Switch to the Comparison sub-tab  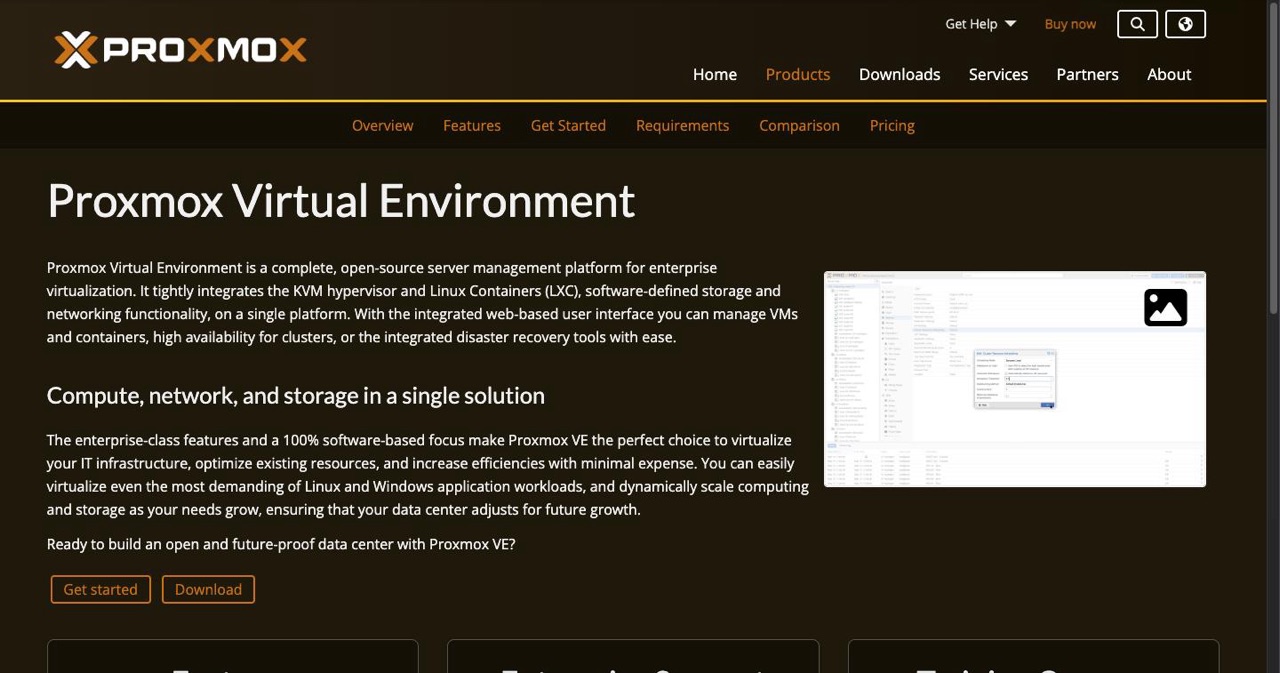[799, 125]
